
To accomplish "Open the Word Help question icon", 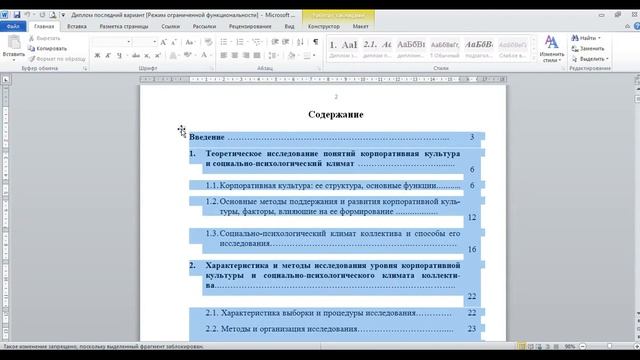I will coord(637,26).
